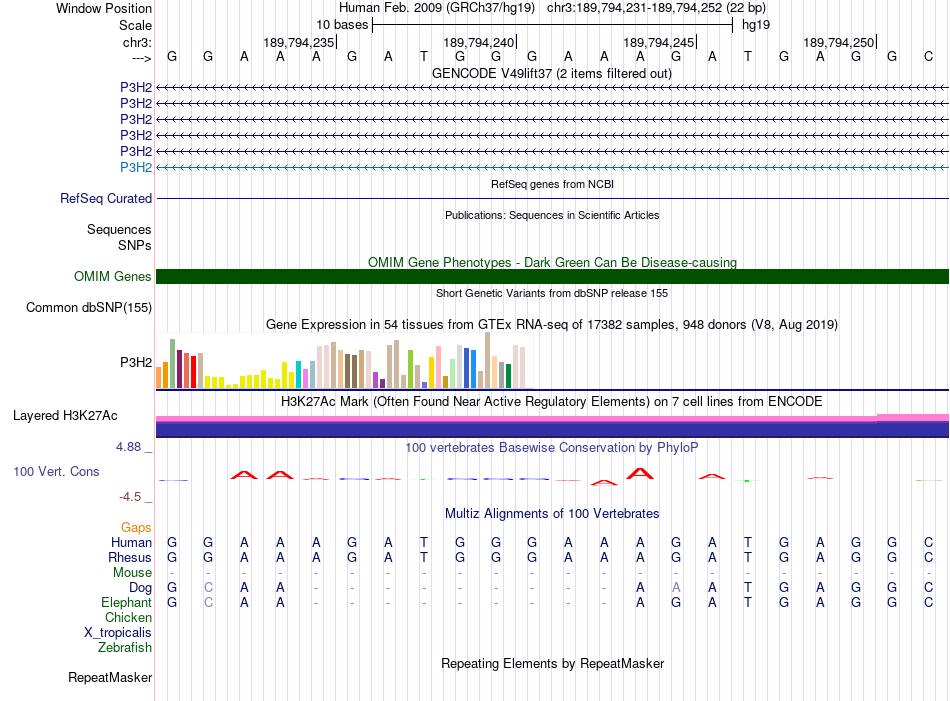Click the -4.5 PhyloP minimum value
The image size is (950, 701).
[130, 497]
